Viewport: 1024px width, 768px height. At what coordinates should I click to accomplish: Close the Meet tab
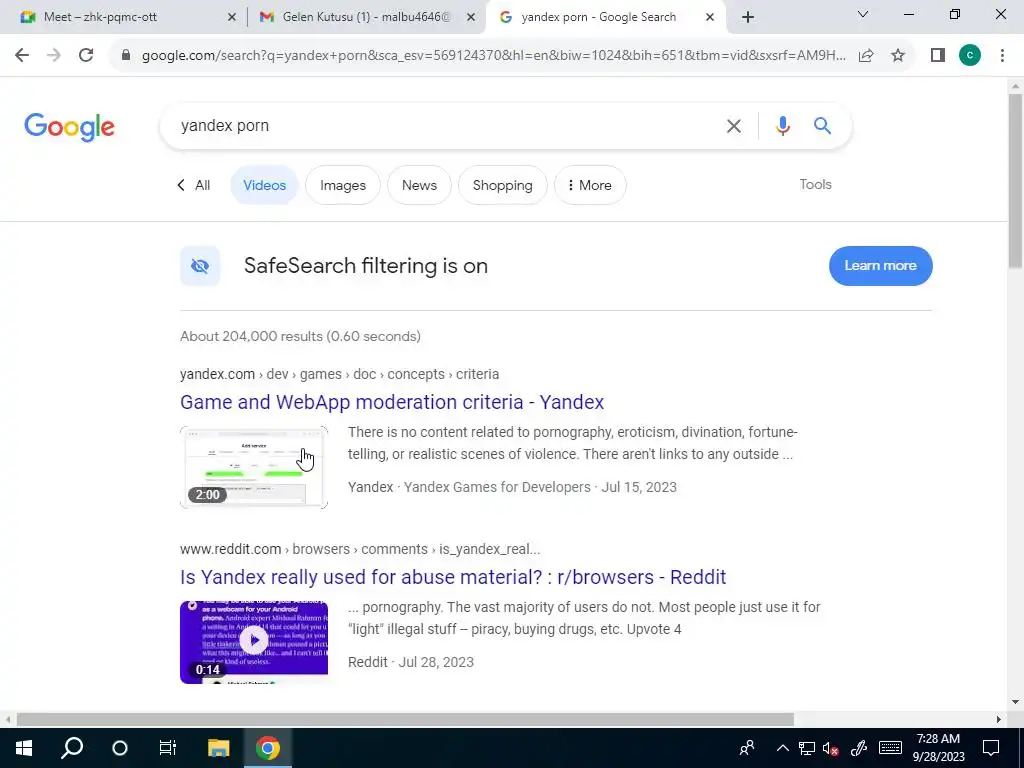pyautogui.click(x=232, y=18)
